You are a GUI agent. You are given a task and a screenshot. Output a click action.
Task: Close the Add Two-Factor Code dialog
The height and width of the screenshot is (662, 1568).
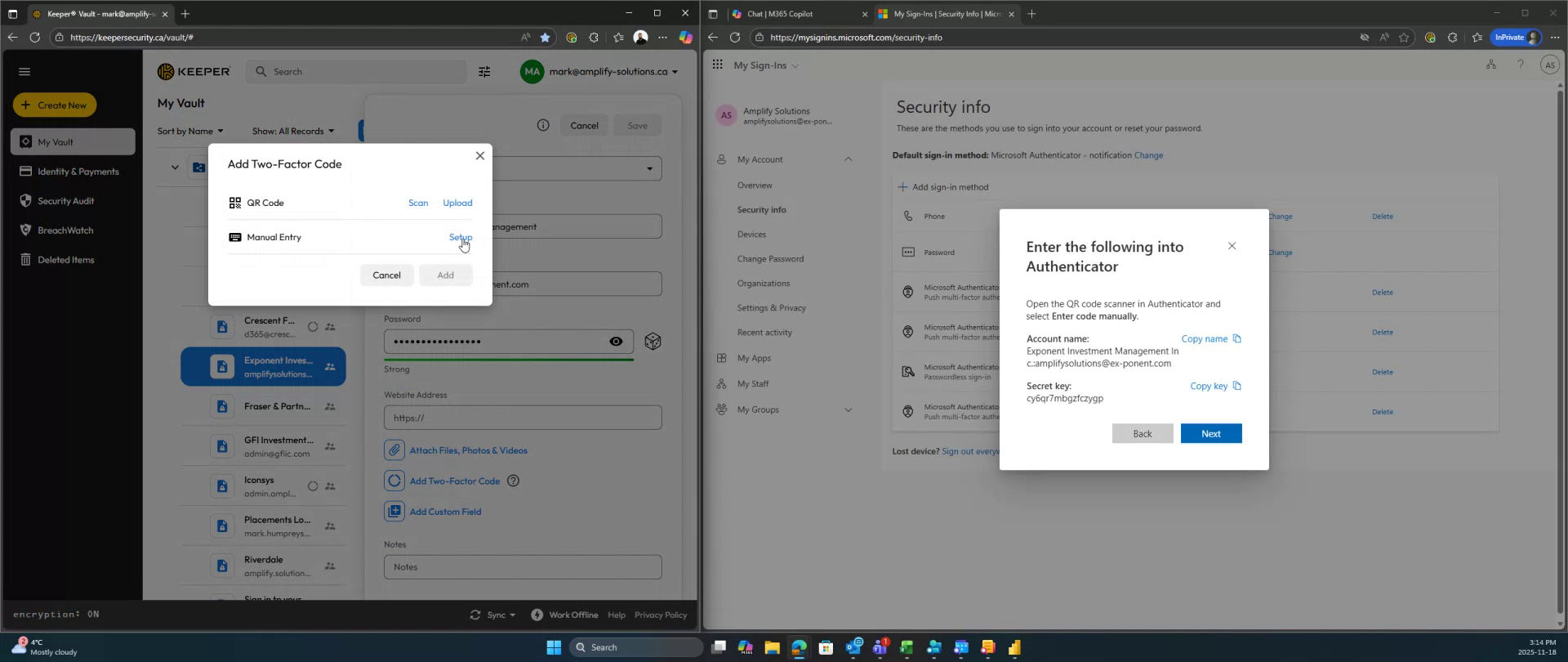(x=480, y=155)
